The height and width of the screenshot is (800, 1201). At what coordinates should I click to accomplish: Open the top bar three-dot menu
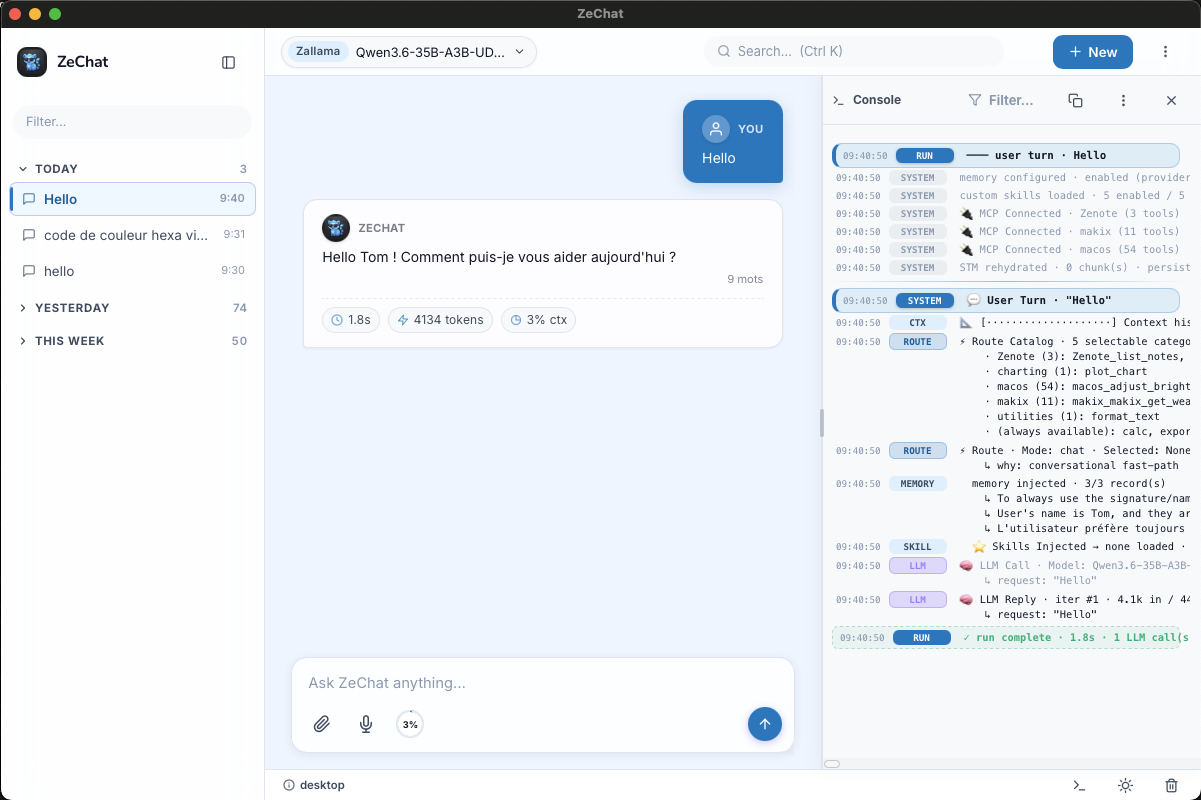coord(1165,52)
